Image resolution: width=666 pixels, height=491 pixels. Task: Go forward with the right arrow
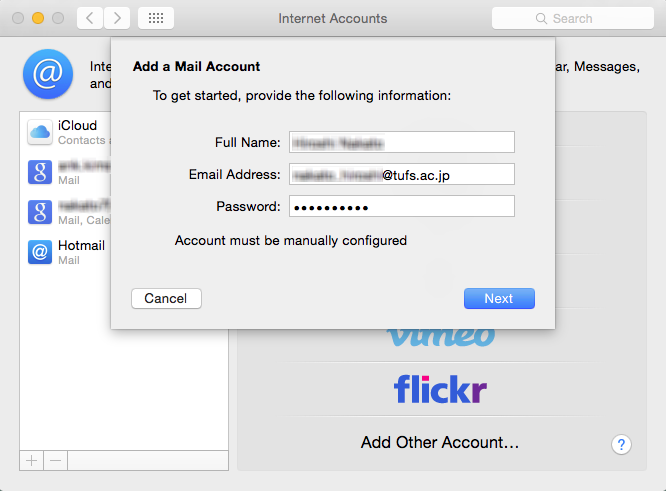[x=117, y=18]
